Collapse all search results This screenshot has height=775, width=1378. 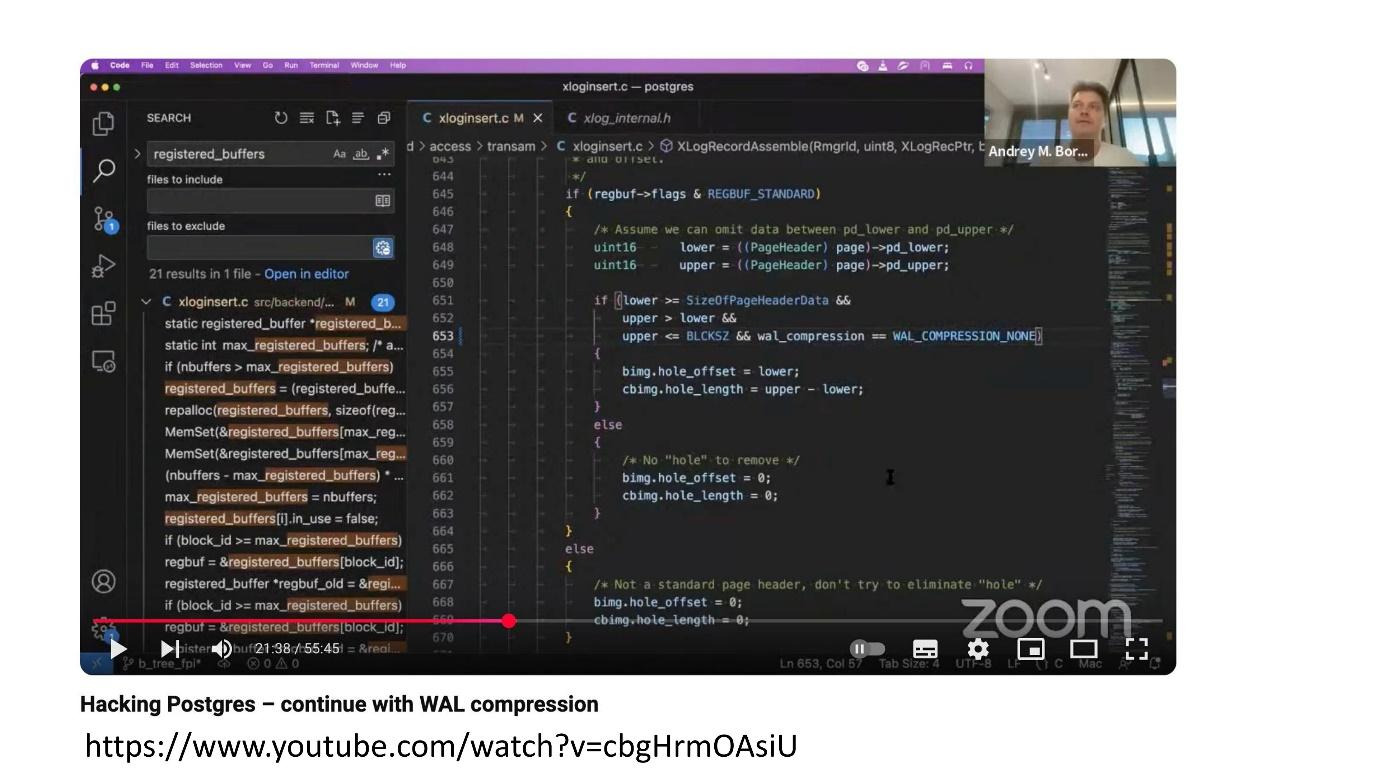click(x=383, y=118)
